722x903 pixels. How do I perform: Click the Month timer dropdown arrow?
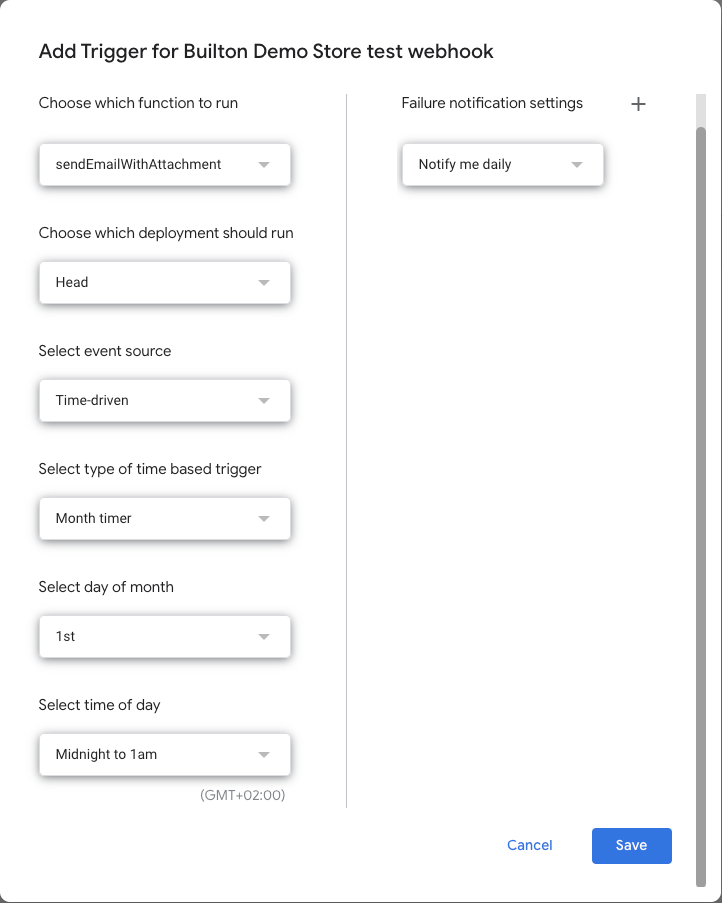[x=264, y=519]
